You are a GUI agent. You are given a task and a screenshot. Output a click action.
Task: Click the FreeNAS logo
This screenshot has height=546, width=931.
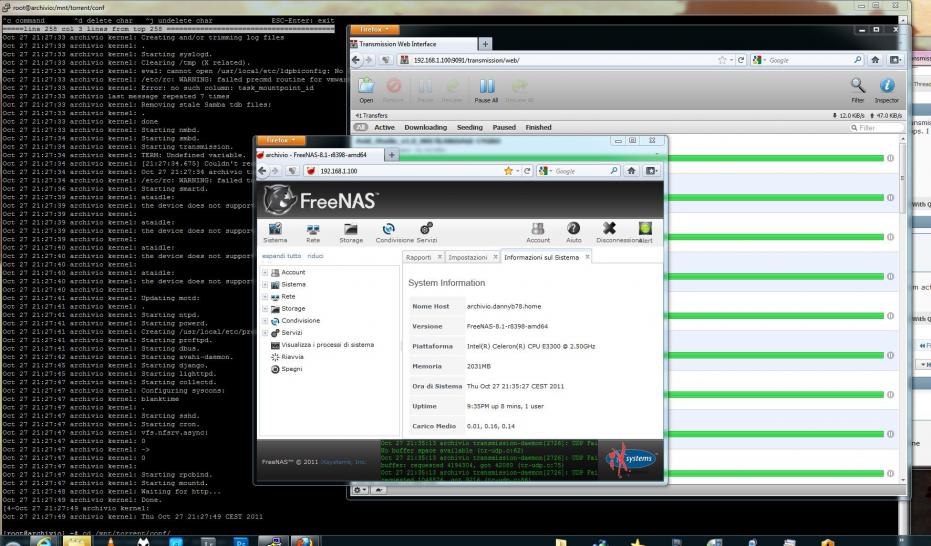point(321,200)
